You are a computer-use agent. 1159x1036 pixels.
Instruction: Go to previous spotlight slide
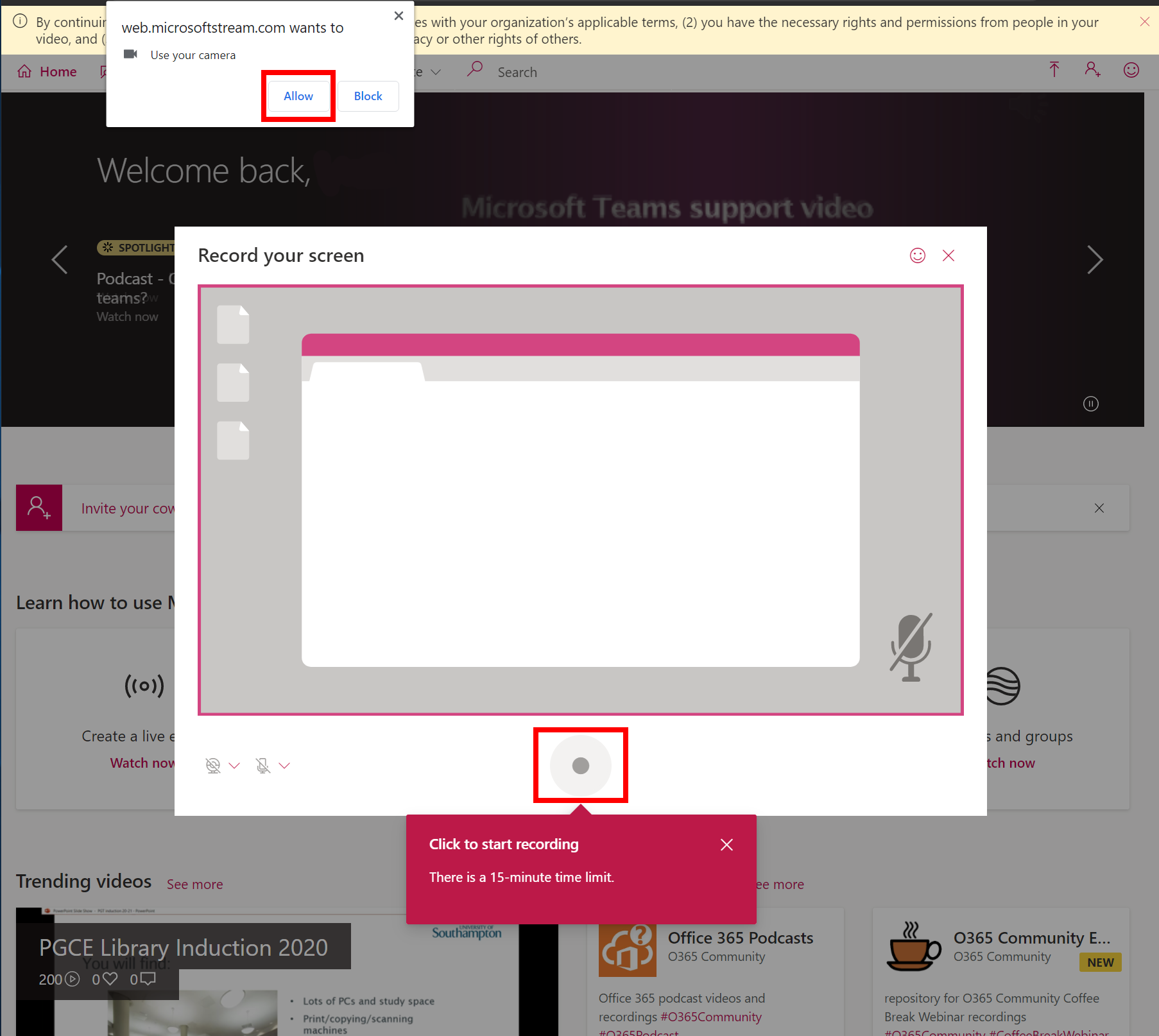[x=60, y=259]
